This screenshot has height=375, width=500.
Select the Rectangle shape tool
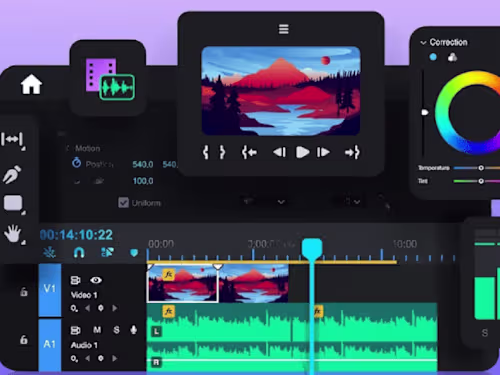(x=13, y=203)
